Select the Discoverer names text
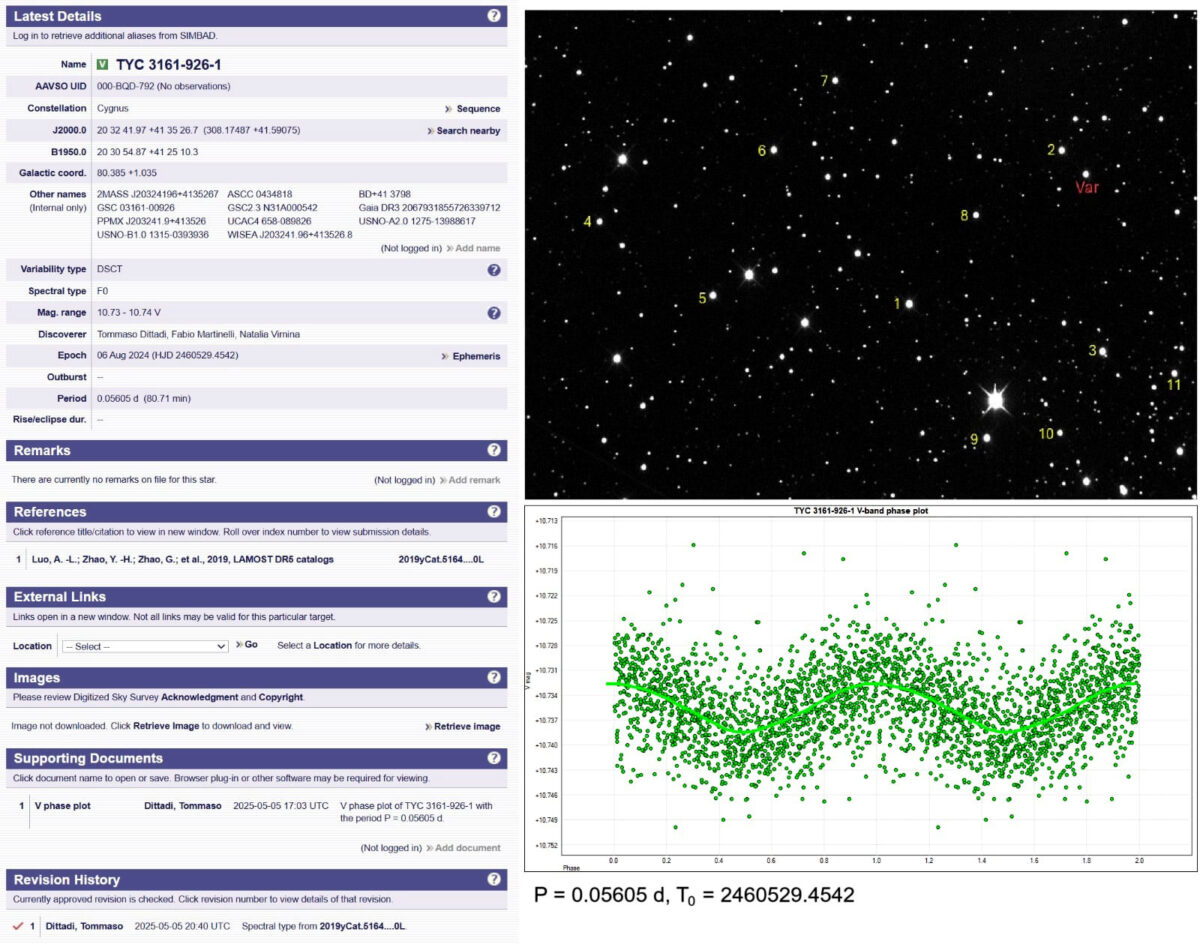1200x944 pixels. (199, 334)
